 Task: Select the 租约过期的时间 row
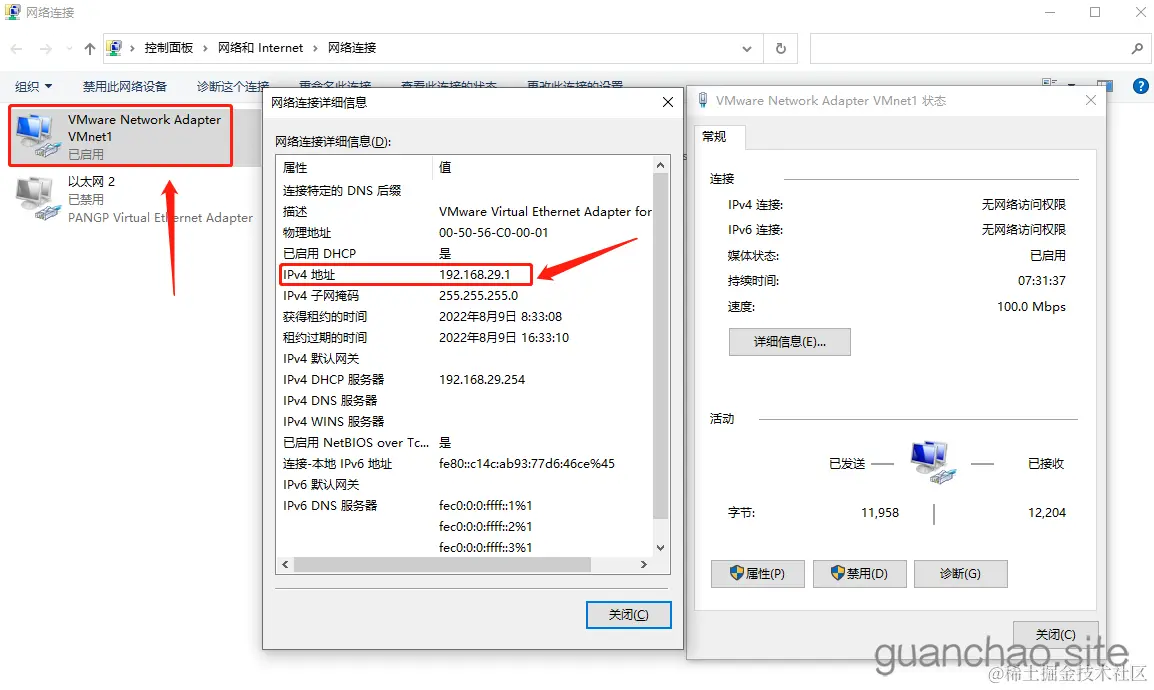point(464,337)
